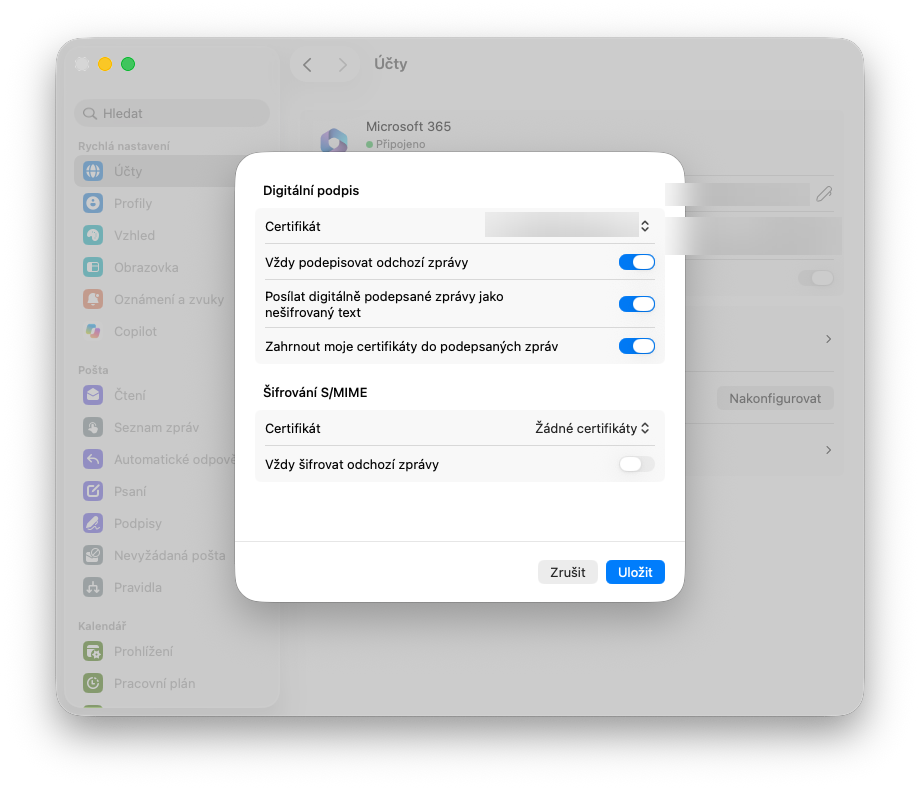This screenshot has height=790, width=920.
Task: Click the magnifier icon in Hledat field
Action: click(90, 113)
